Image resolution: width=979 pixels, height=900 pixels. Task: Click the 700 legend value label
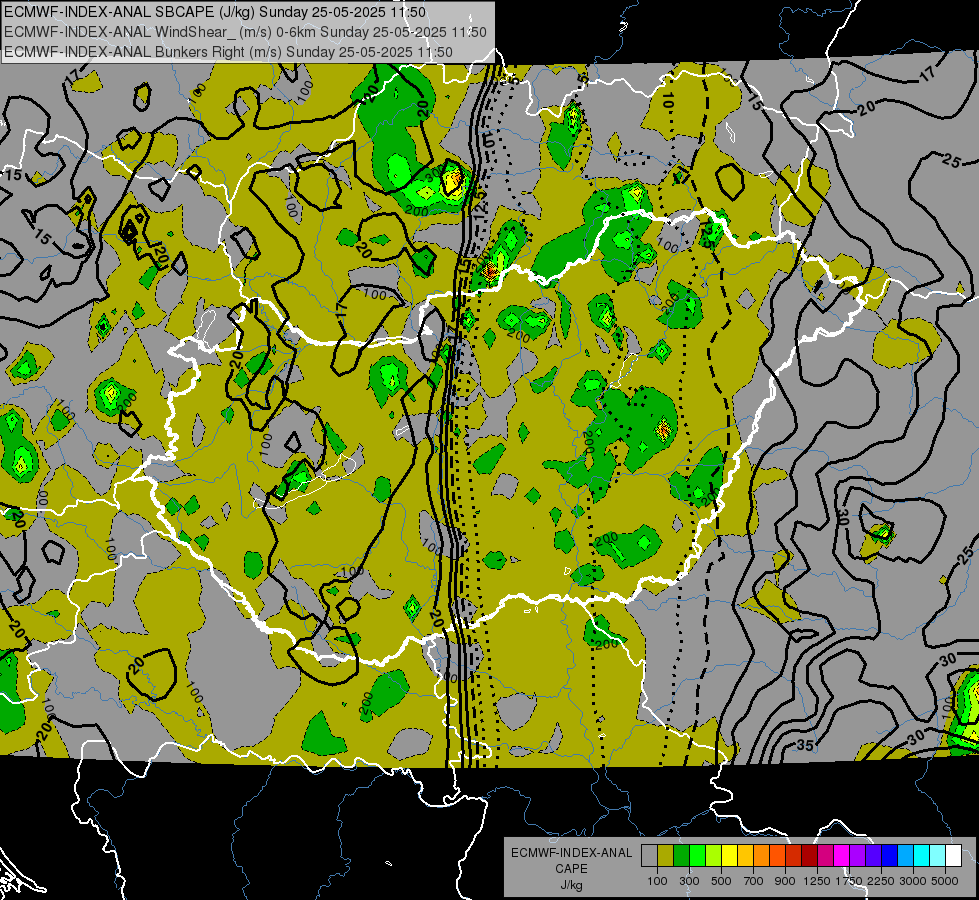point(754,881)
